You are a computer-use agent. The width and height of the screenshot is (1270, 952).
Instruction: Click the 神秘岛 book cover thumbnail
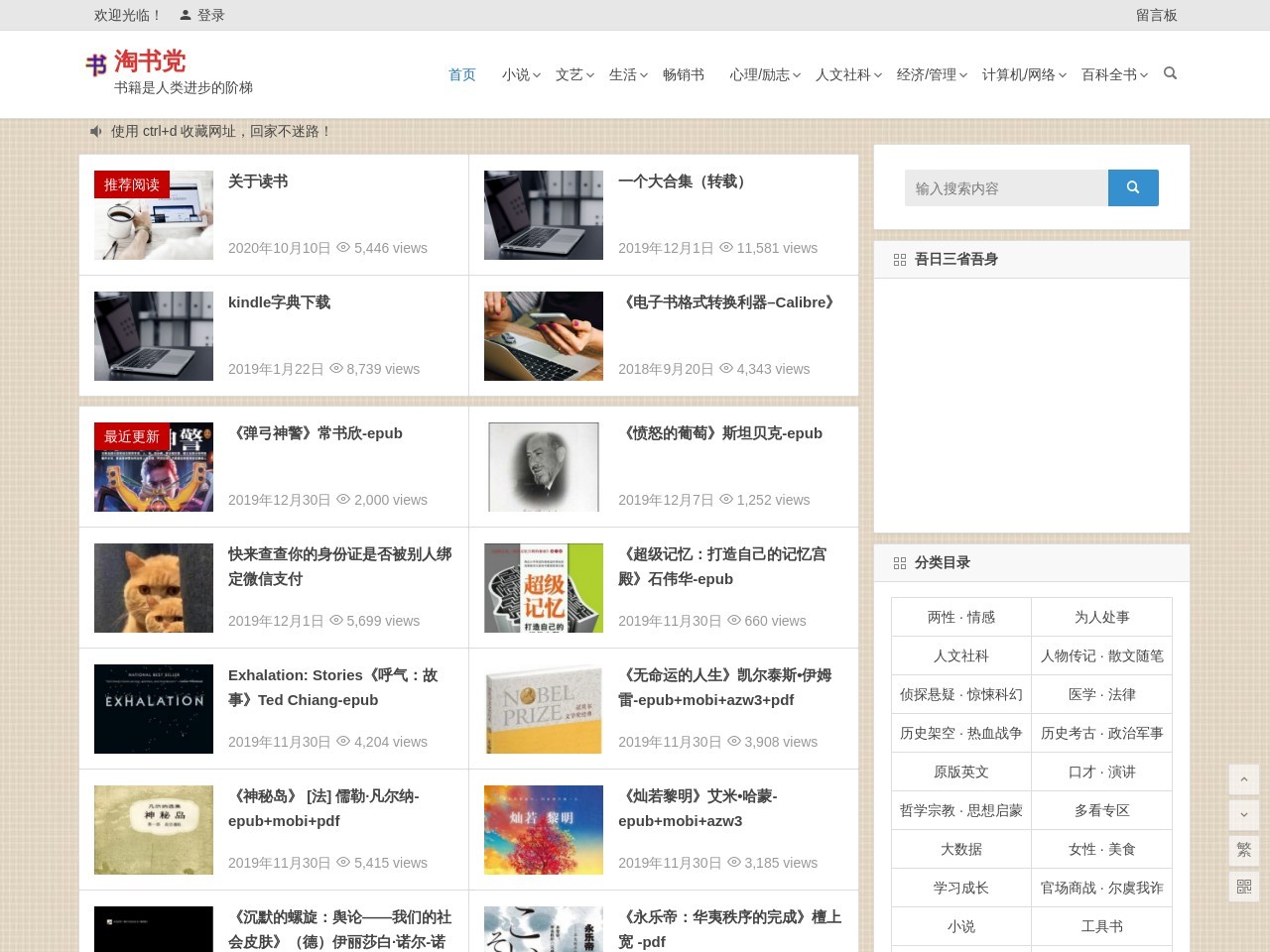point(154,830)
